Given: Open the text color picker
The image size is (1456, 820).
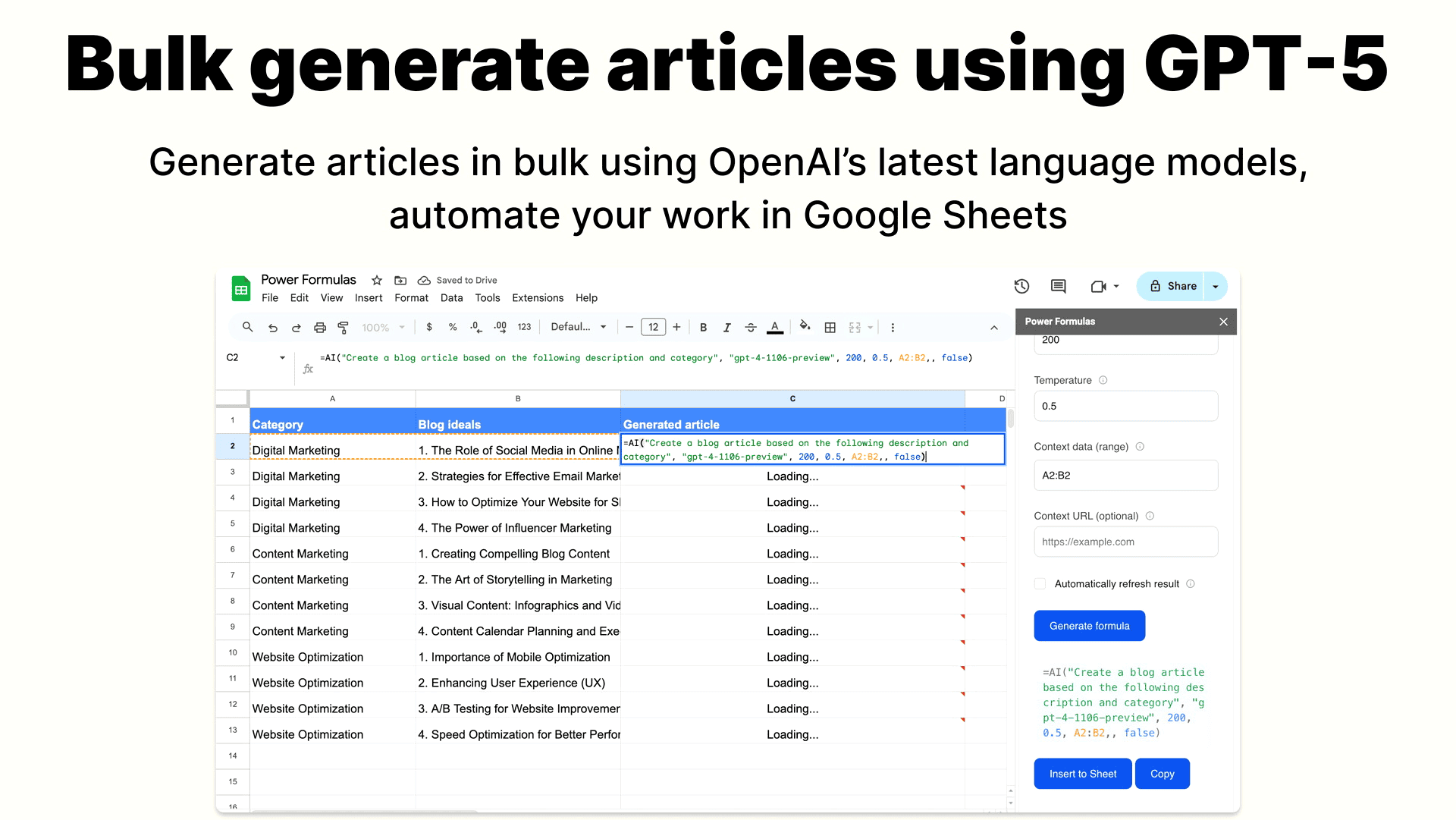Looking at the screenshot, I should tap(775, 328).
